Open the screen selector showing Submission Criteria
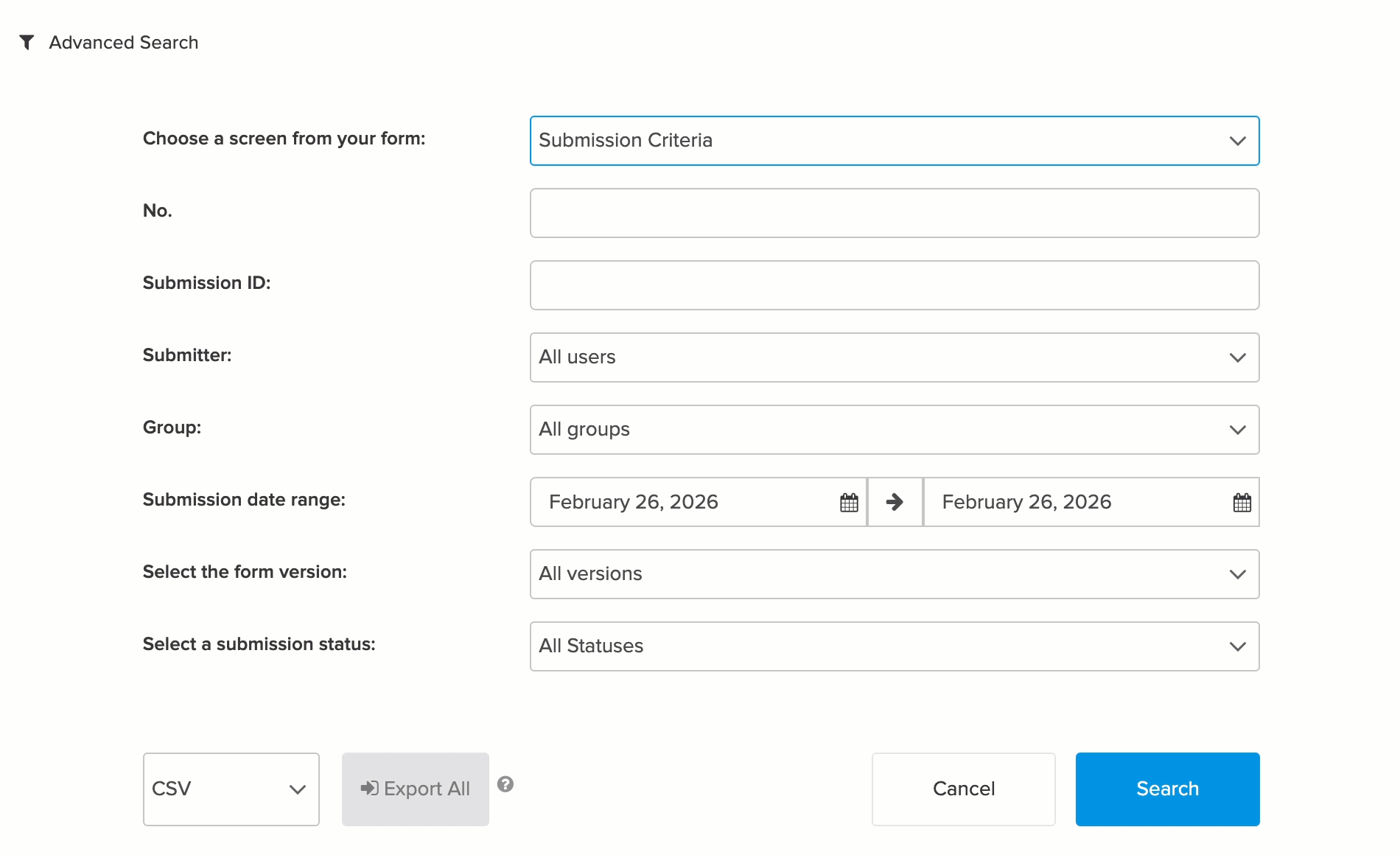This screenshot has height=855, width=1400. (x=894, y=141)
